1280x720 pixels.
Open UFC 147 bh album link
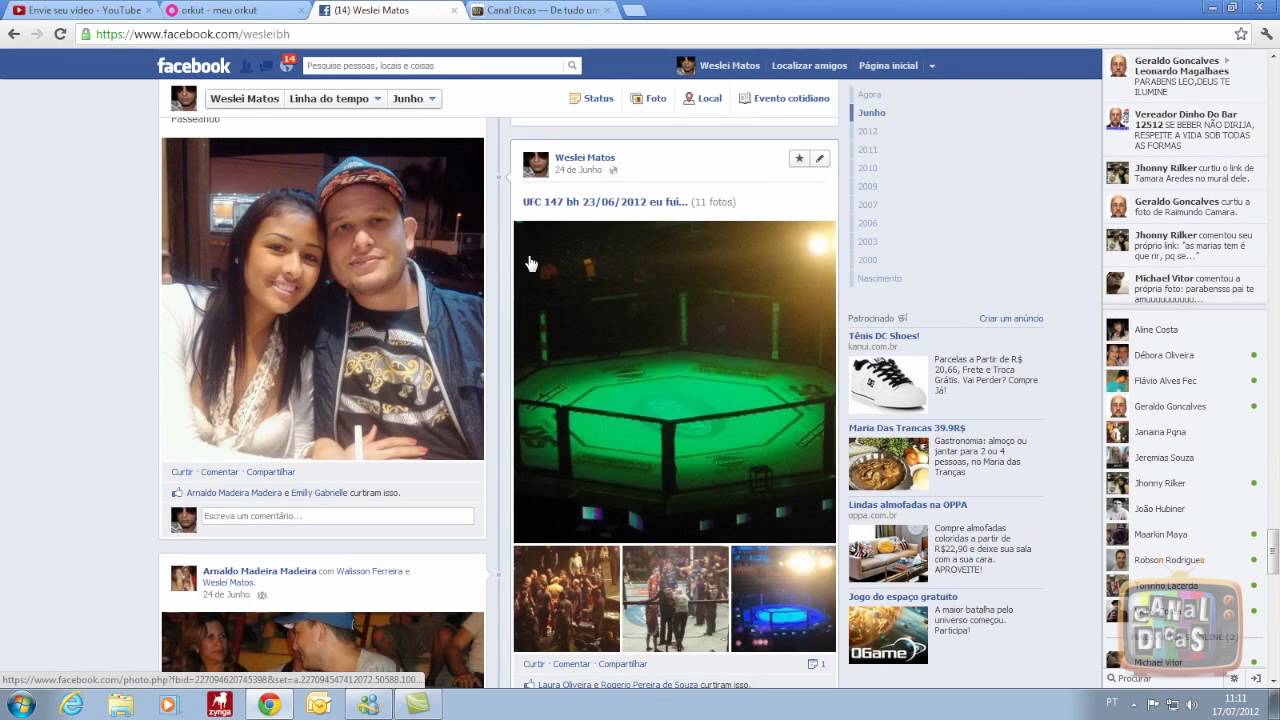coord(605,202)
